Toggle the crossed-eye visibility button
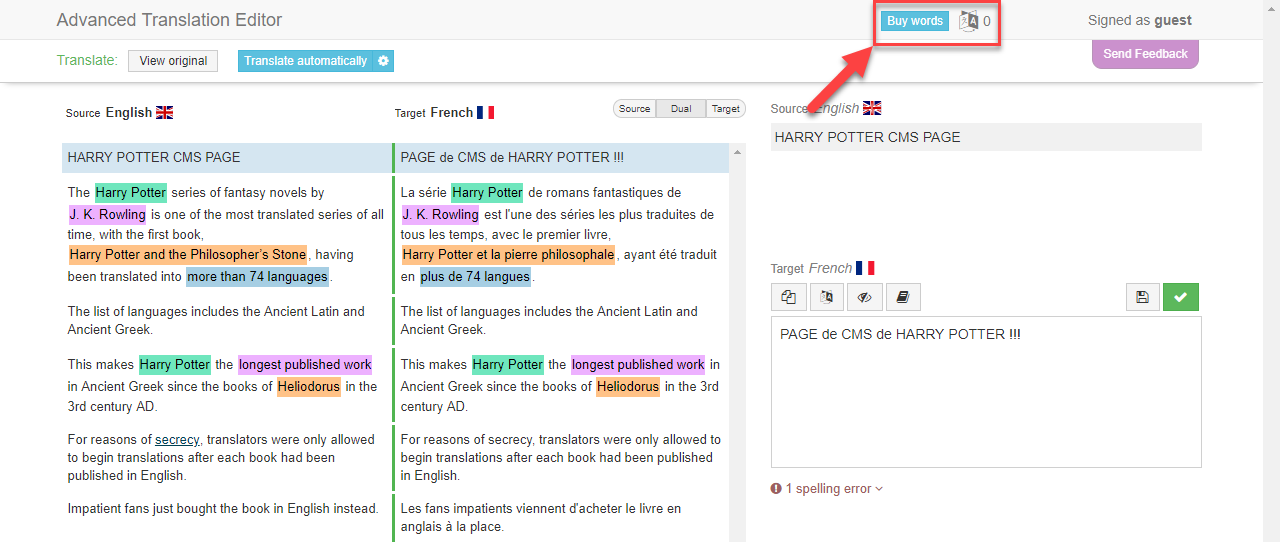 click(865, 297)
